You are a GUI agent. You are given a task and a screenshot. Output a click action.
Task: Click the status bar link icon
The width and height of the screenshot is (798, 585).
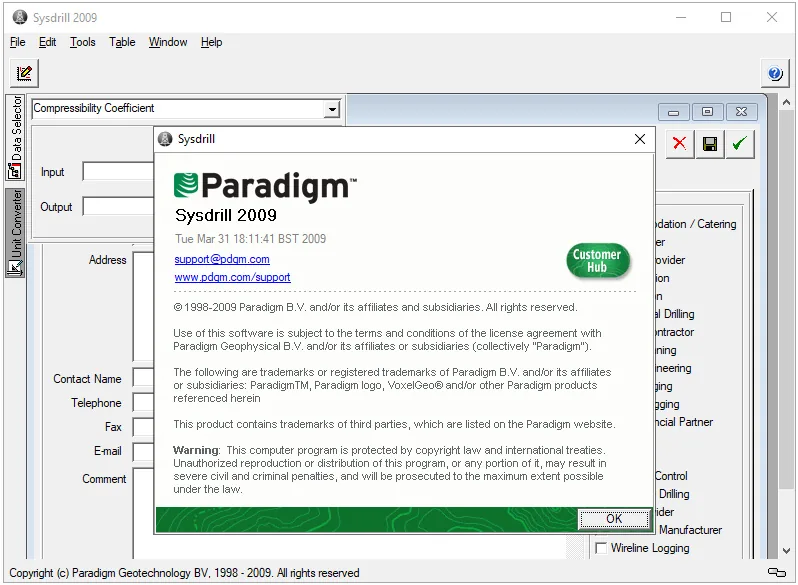coord(777,572)
